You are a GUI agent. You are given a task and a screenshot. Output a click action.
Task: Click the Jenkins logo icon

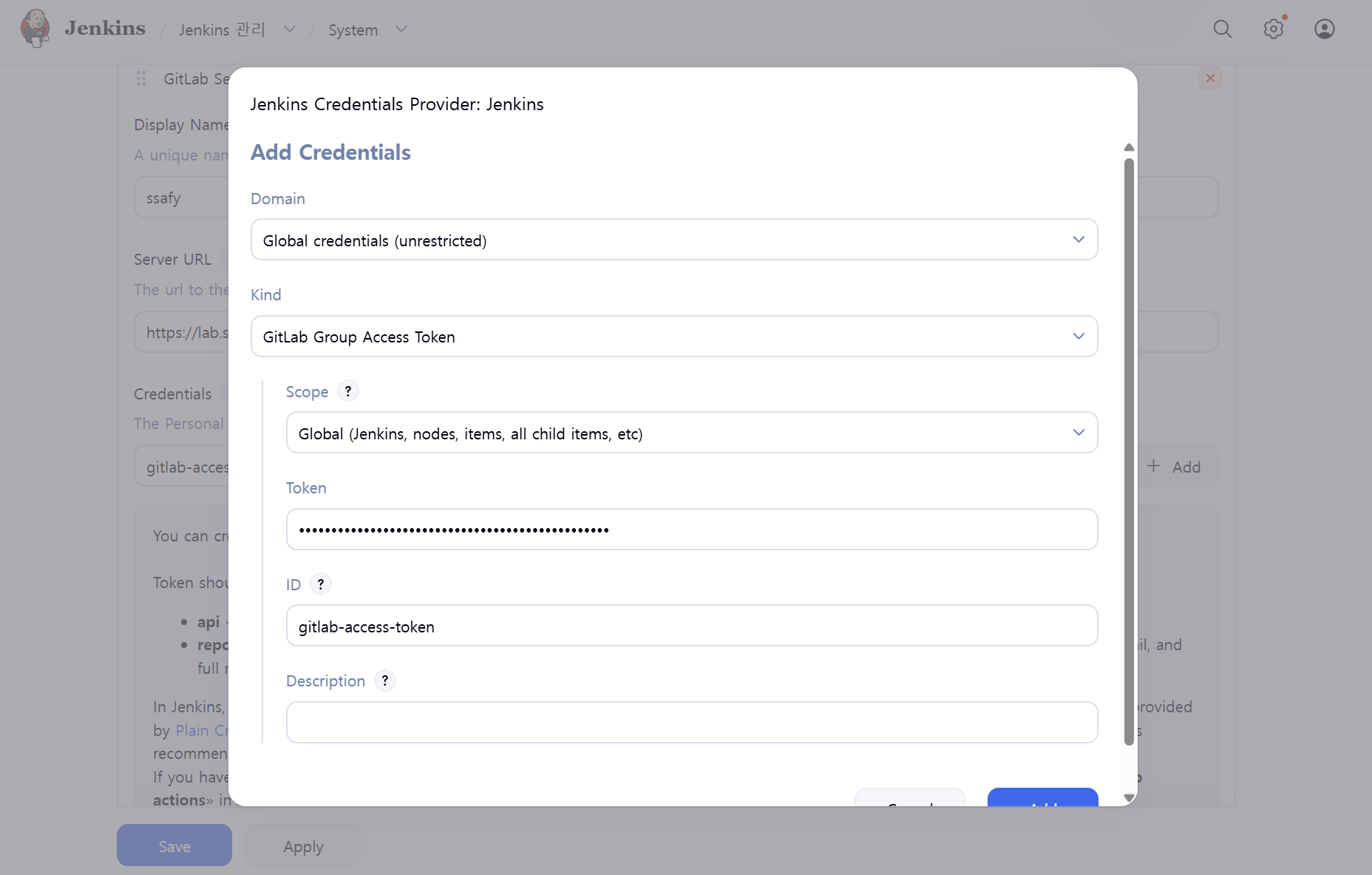point(35,29)
